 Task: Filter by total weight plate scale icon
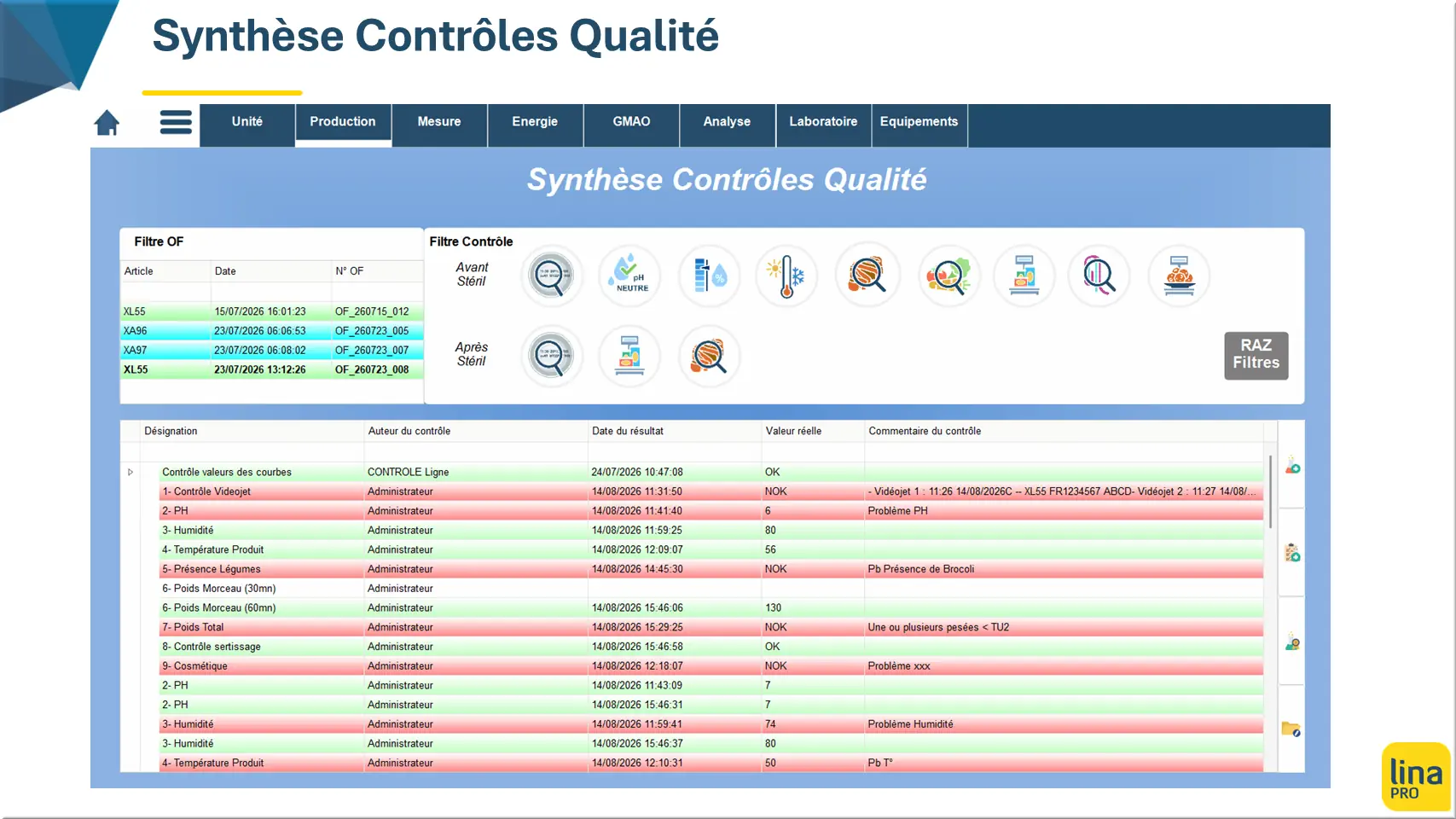coord(1180,276)
